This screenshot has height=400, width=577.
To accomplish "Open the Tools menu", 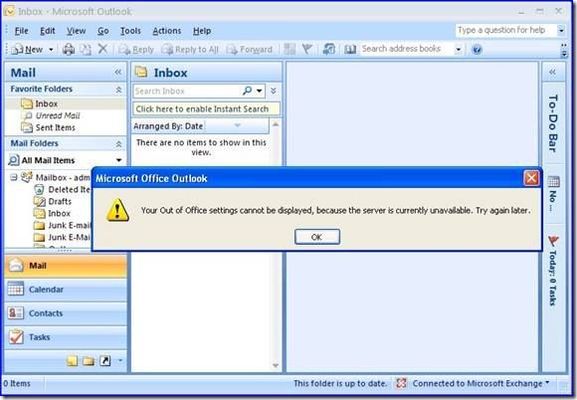I will click(x=131, y=31).
